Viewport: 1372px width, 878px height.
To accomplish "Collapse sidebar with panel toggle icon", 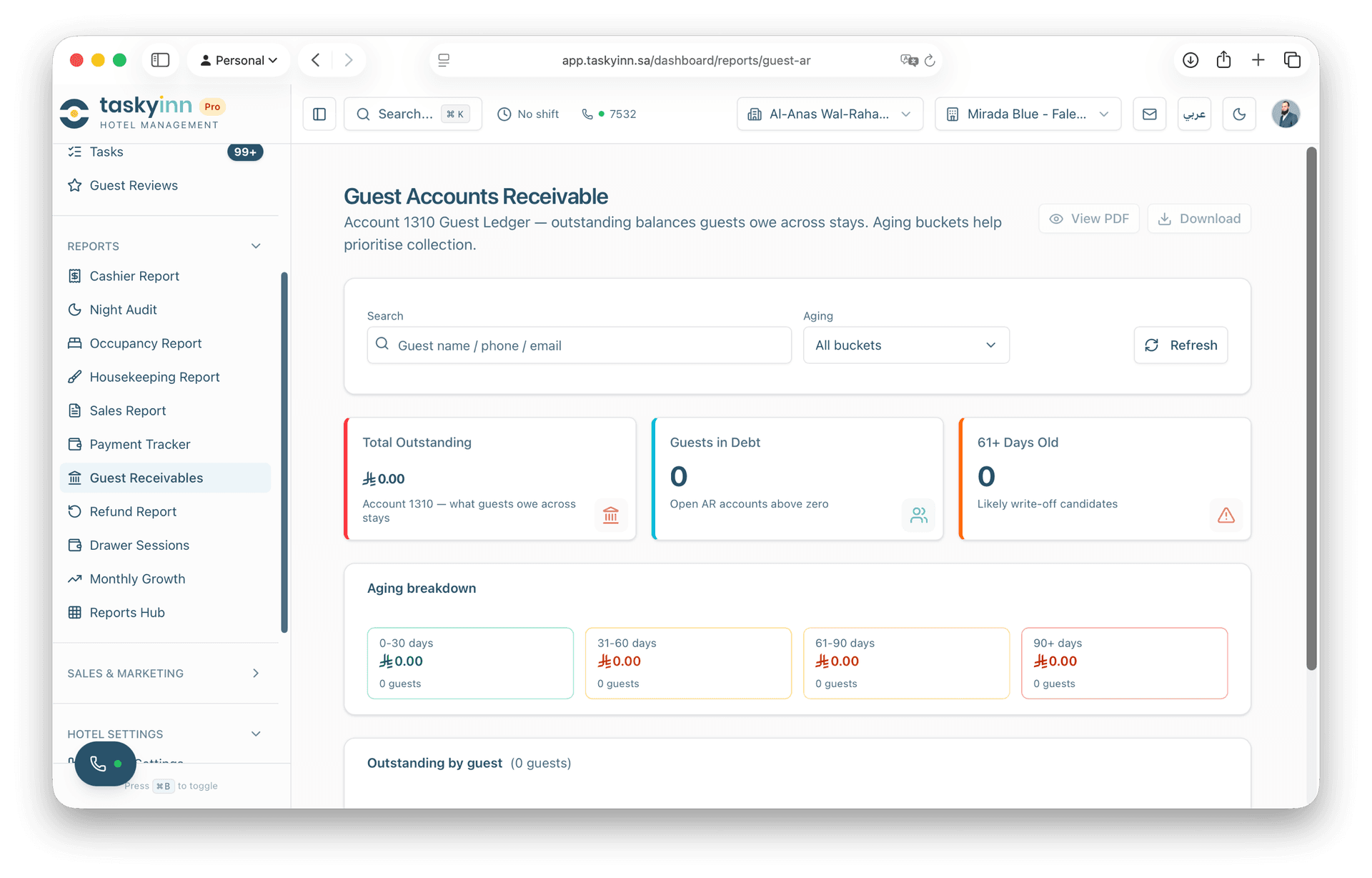I will [319, 114].
